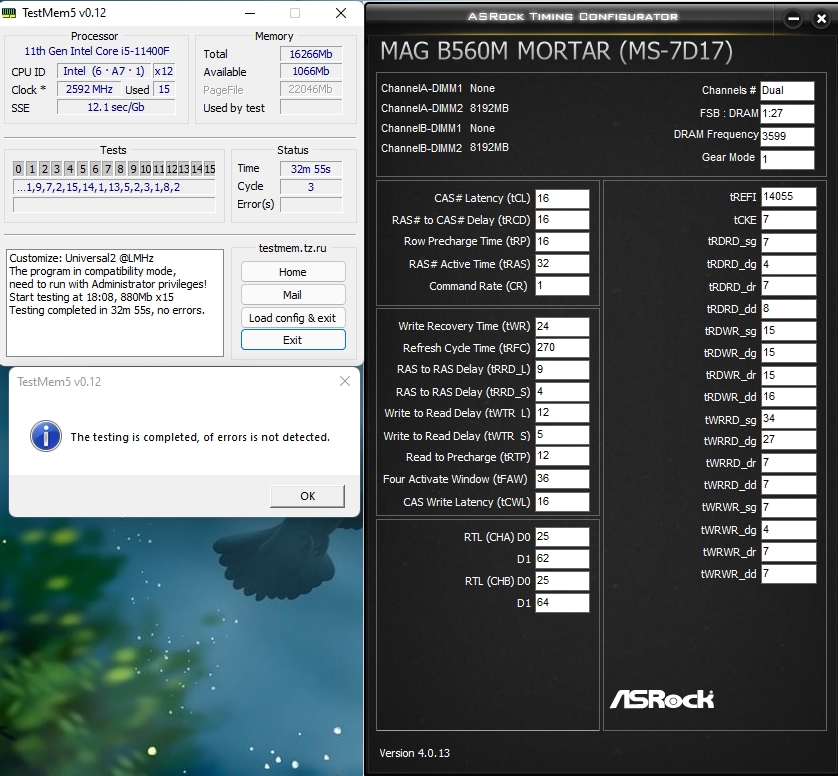Click the ChannelA-DIMM2 8192MB entry

click(x=445, y=108)
